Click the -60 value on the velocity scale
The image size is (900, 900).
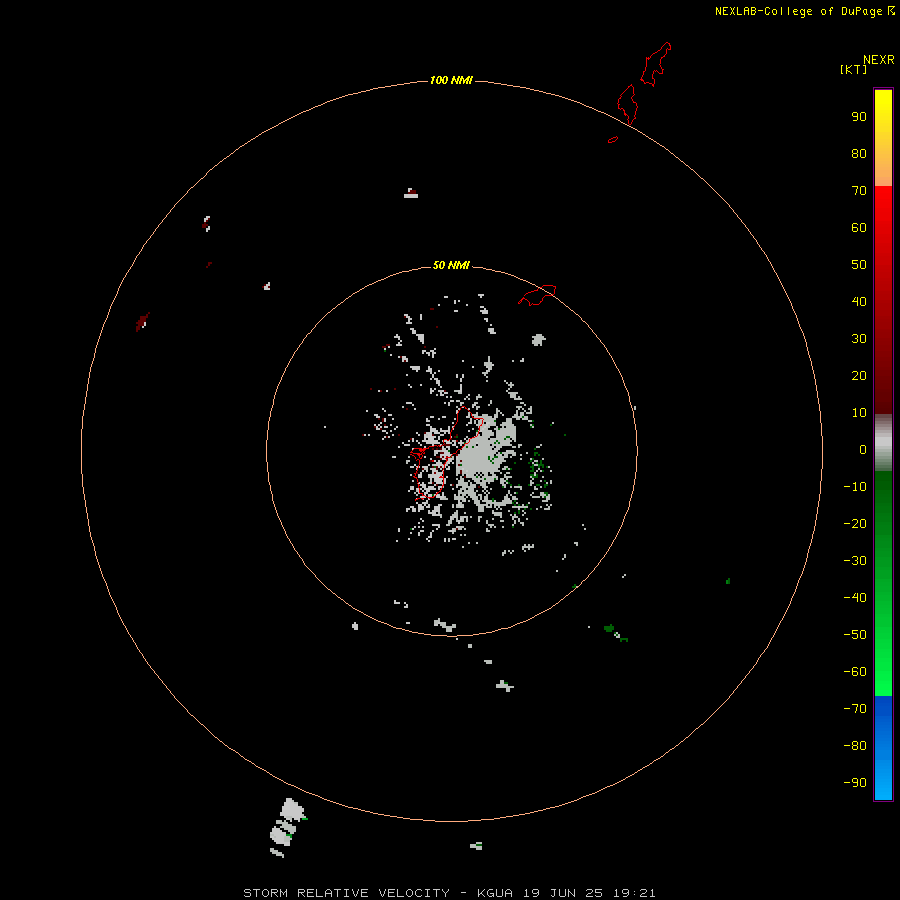click(x=855, y=672)
